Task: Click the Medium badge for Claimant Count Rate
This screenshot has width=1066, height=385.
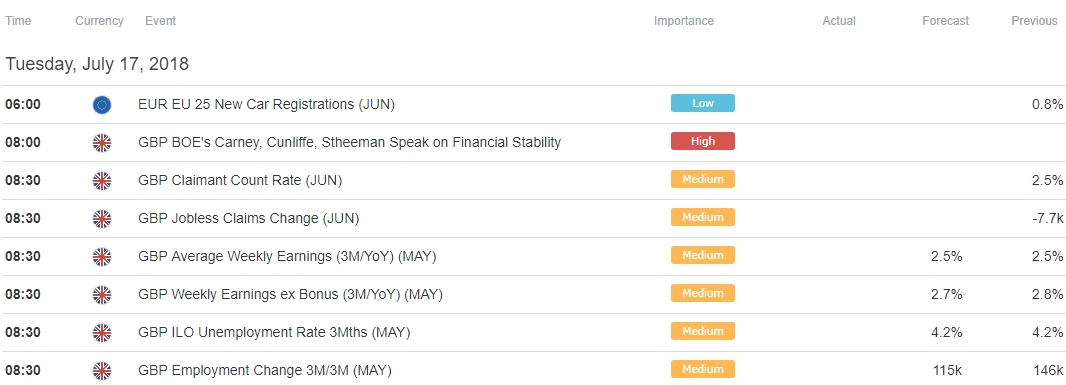Action: [703, 180]
